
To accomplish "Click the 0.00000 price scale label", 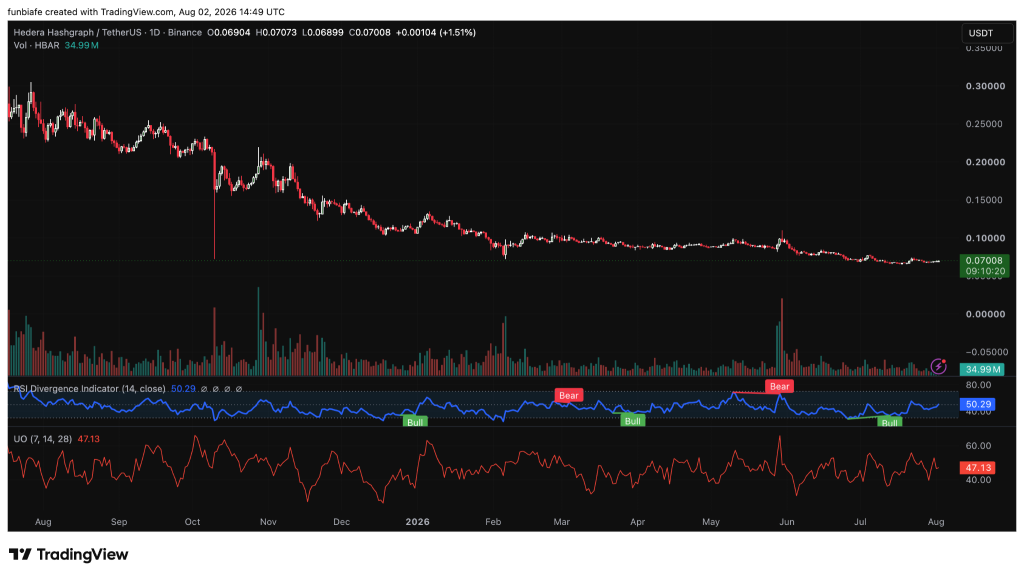I will [985, 314].
